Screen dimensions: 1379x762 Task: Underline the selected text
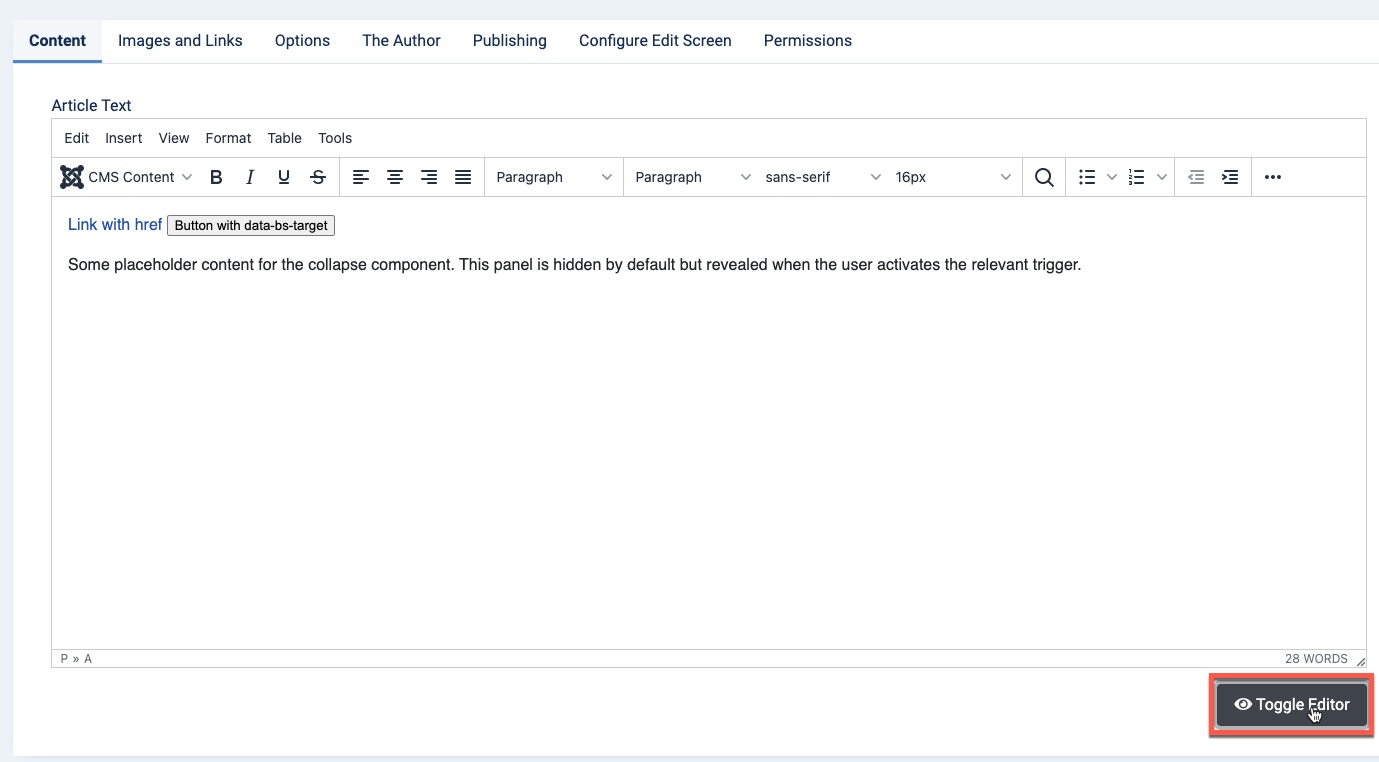tap(284, 177)
